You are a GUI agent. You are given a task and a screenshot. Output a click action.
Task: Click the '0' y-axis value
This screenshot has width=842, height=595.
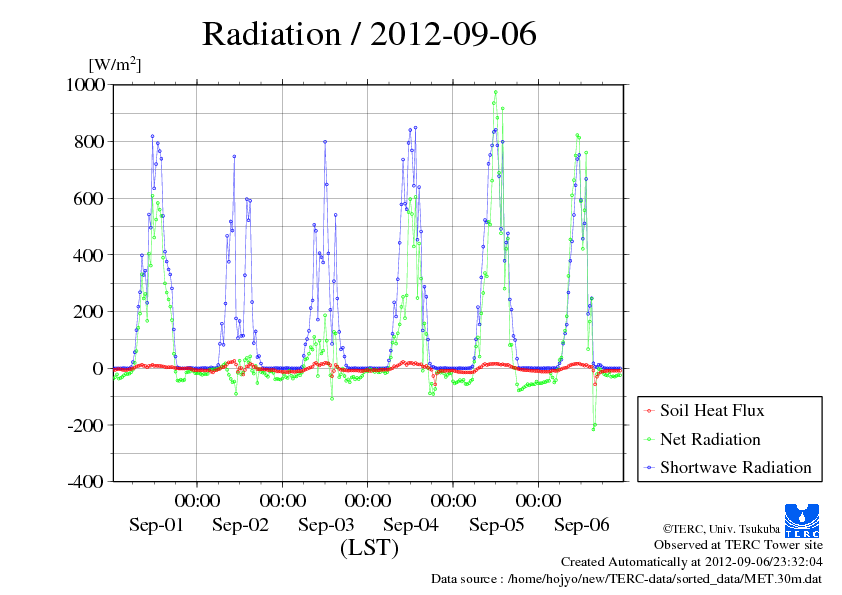pos(98,368)
